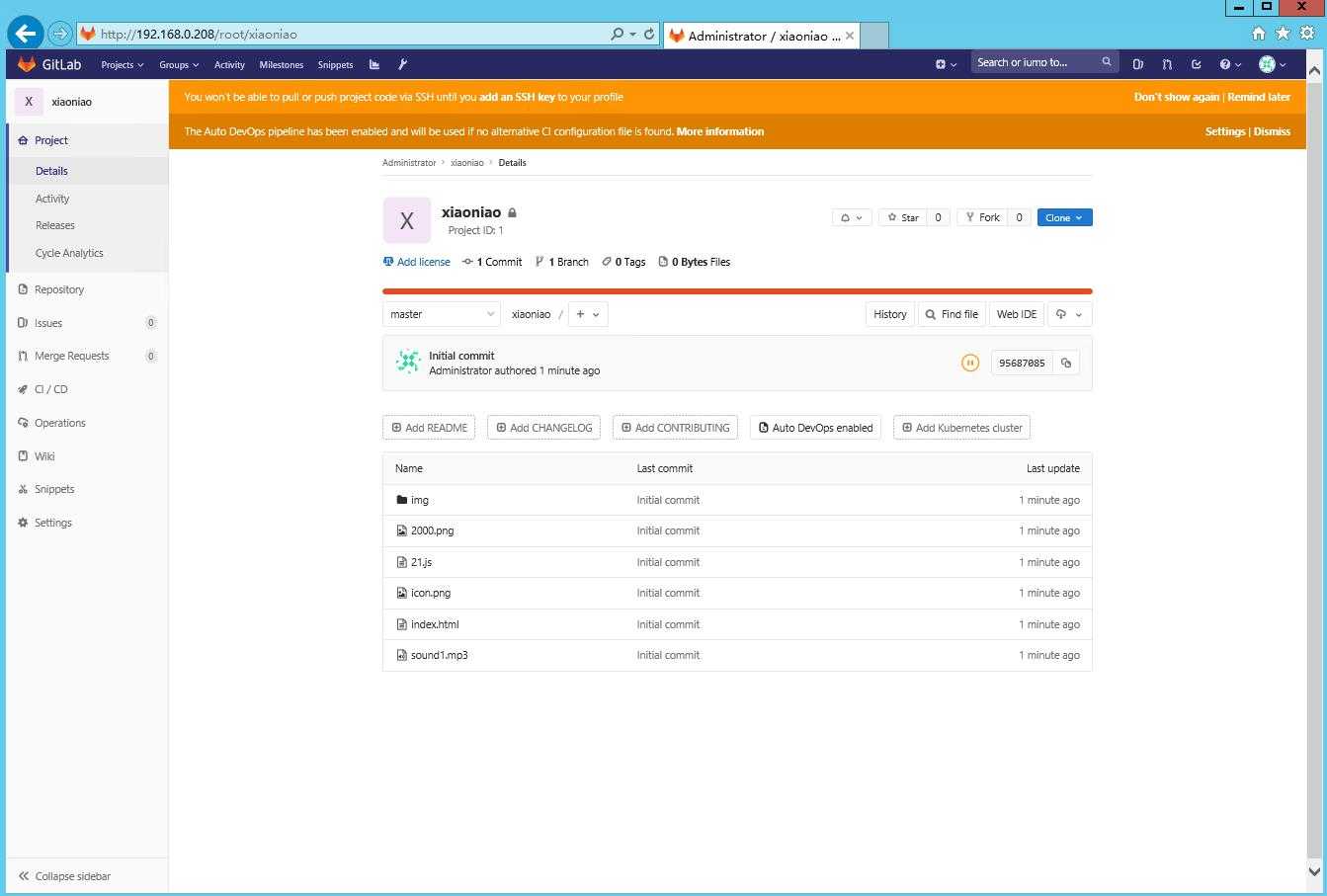Open Issues in the sidebar
Viewport: 1327px width, 896px height.
[x=87, y=323]
